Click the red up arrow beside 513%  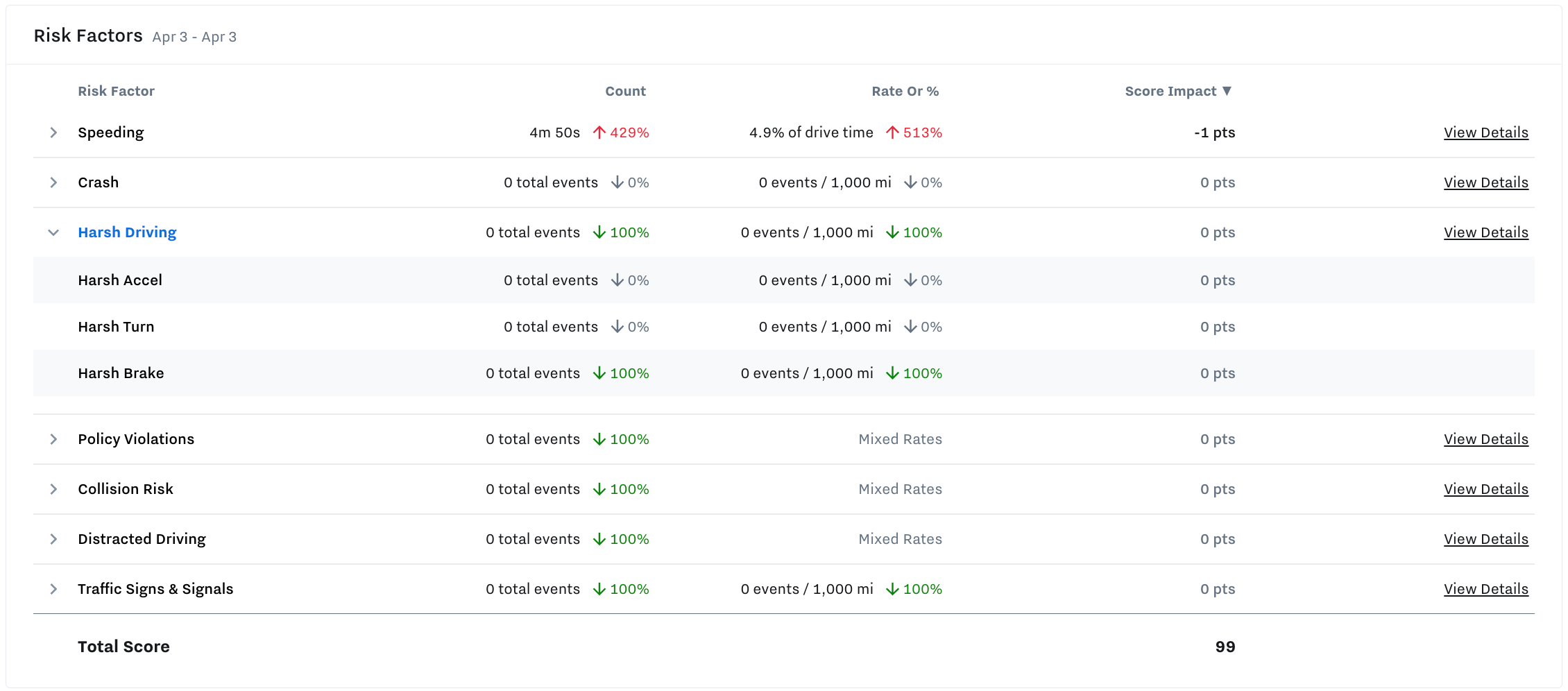892,133
